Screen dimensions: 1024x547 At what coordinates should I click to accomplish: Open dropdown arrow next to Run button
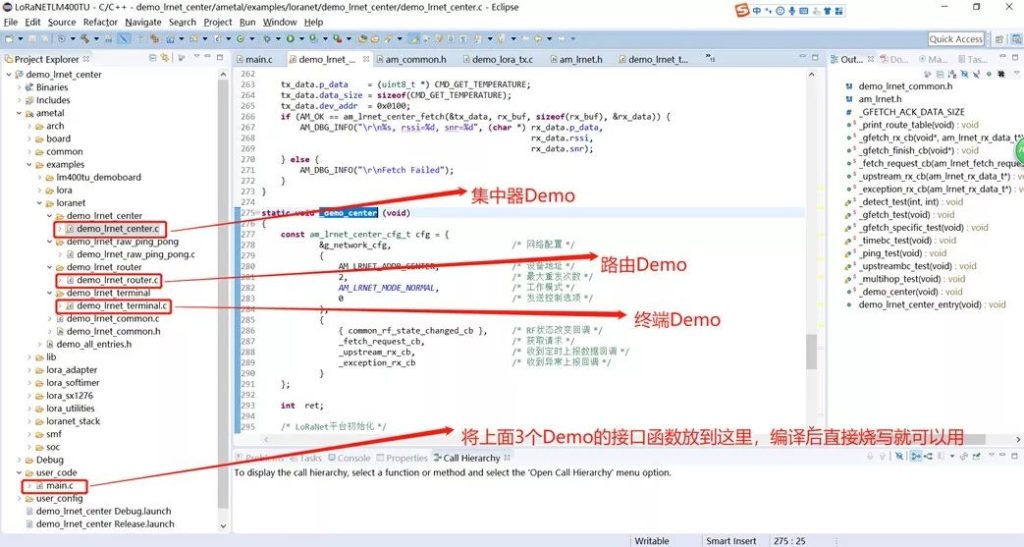(301, 39)
